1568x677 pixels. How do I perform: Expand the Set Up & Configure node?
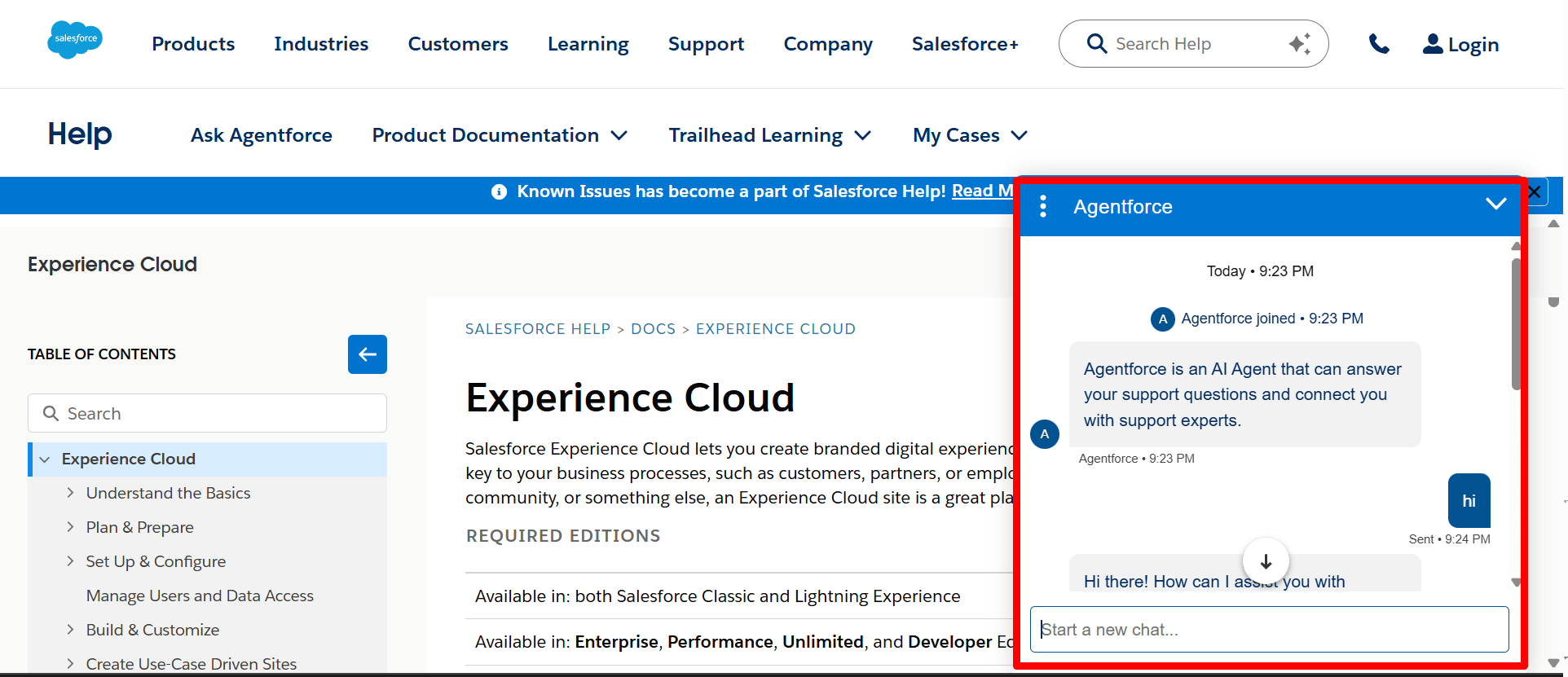coord(70,561)
